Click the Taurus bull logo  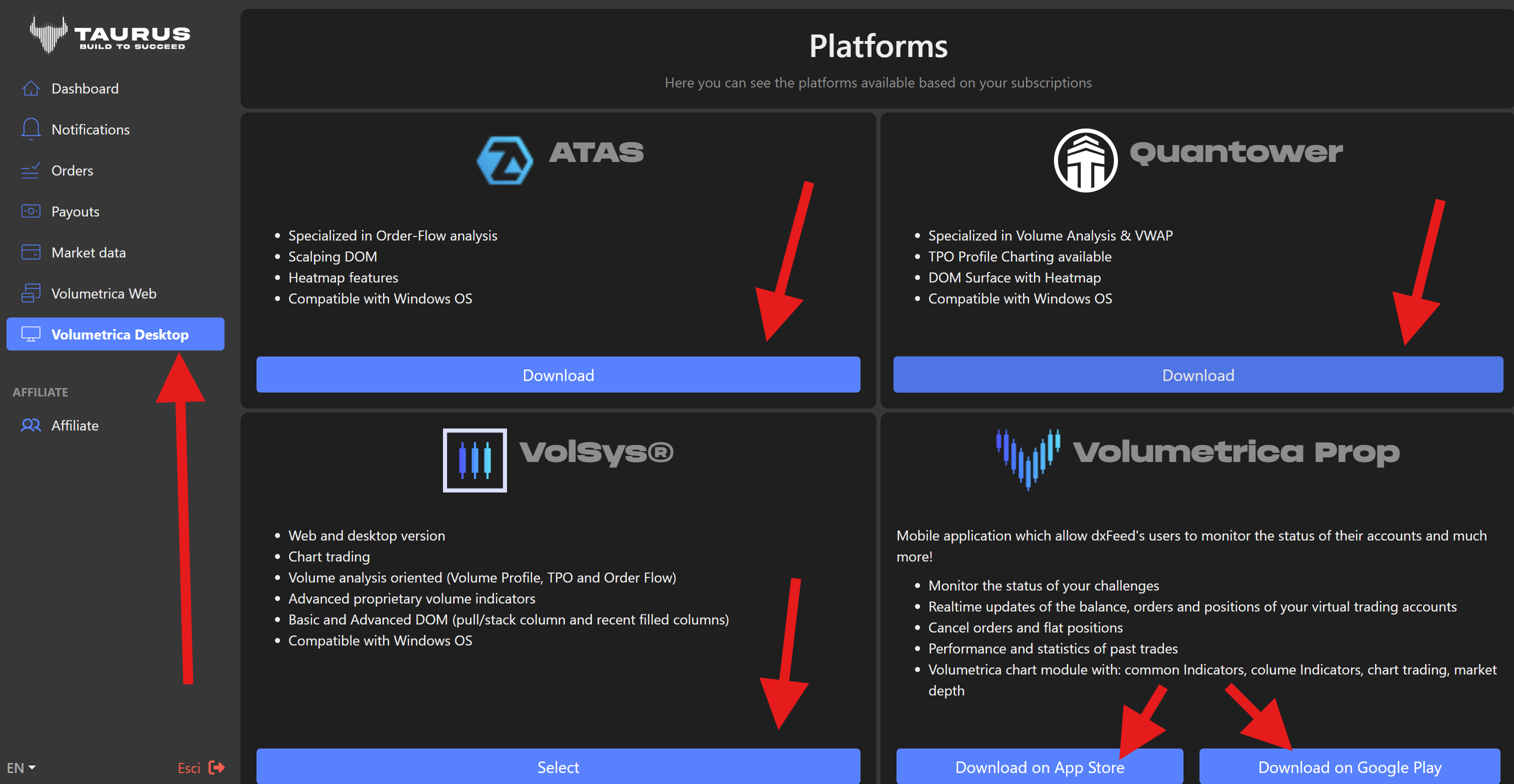click(x=48, y=33)
